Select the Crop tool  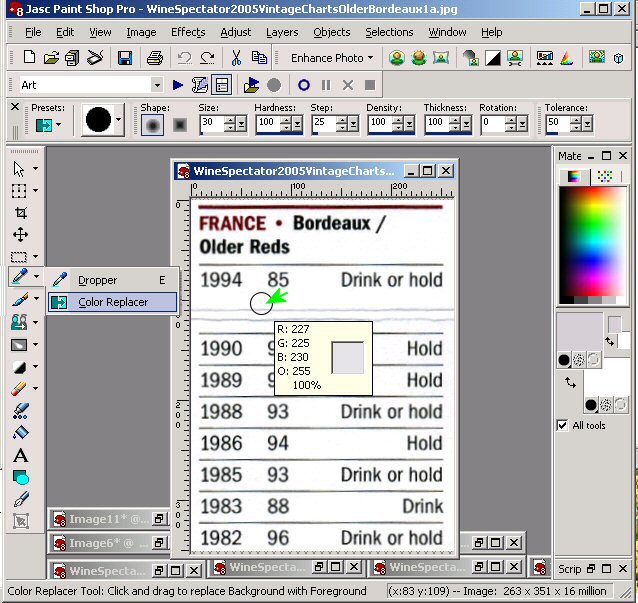(20, 212)
